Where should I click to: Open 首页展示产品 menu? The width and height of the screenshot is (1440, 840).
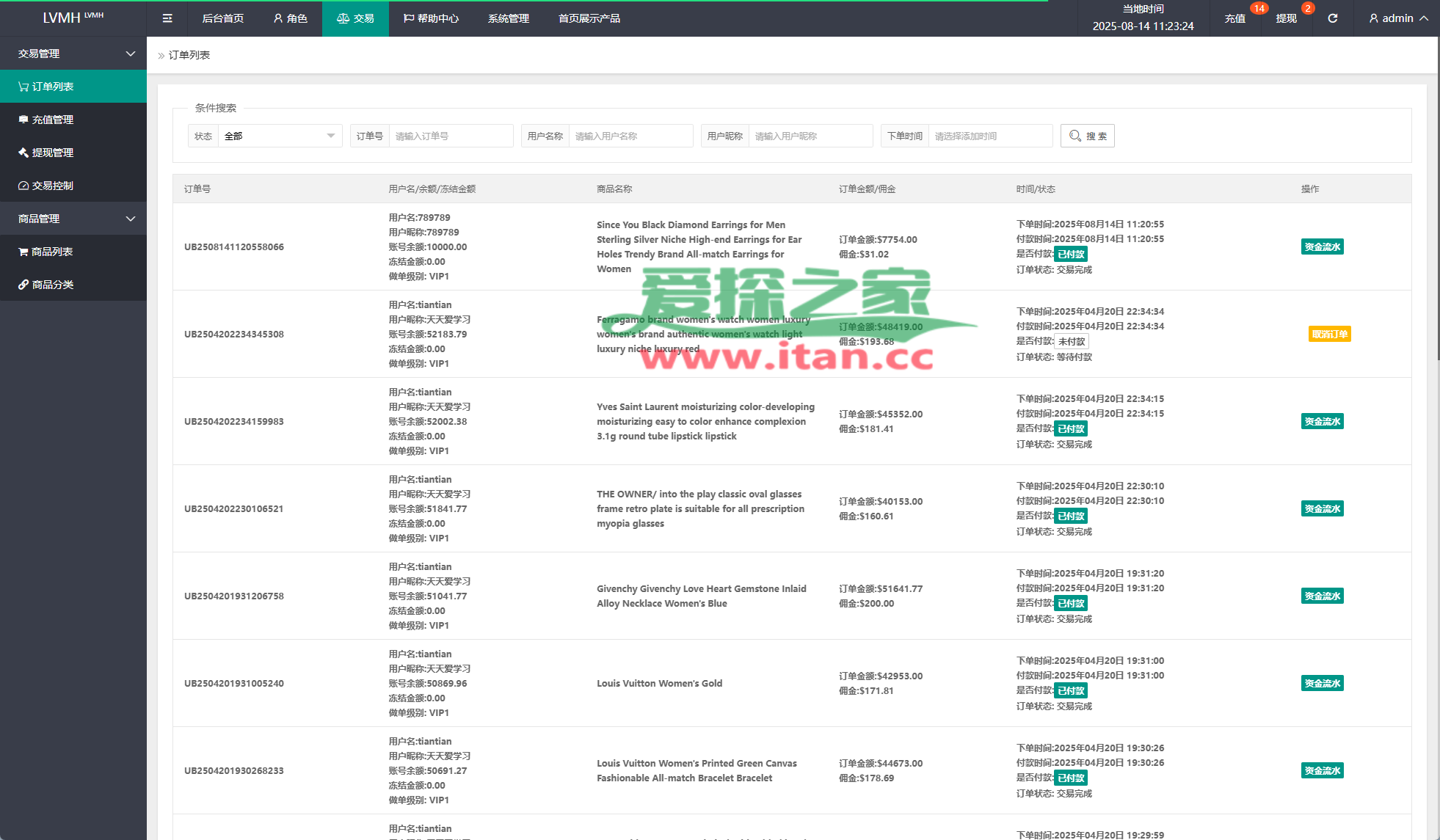coord(589,18)
